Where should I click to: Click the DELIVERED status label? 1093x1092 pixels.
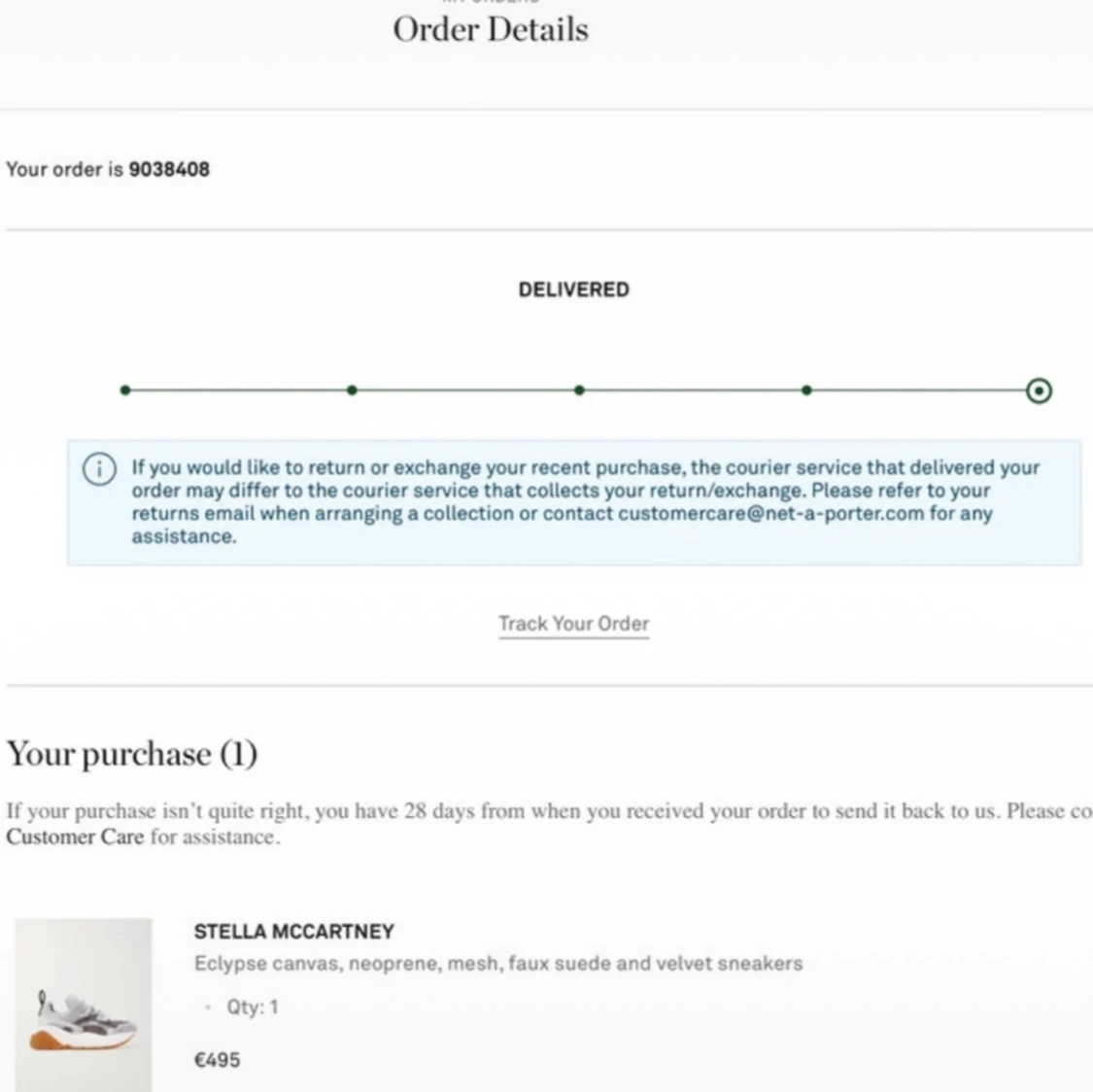(573, 290)
